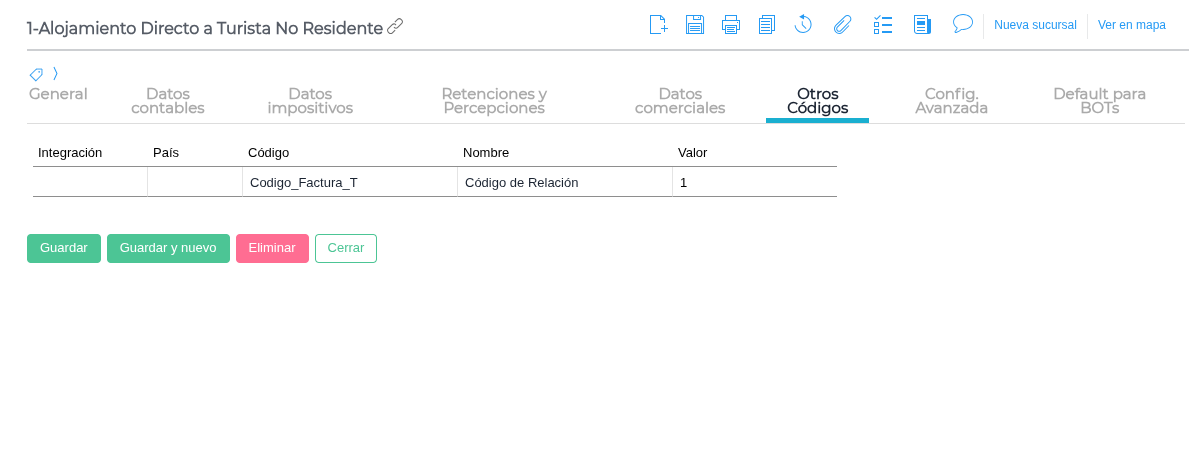Image resolution: width=1189 pixels, height=464 pixels.
Task: Follow the Nueva sucursal link
Action: (1035, 25)
